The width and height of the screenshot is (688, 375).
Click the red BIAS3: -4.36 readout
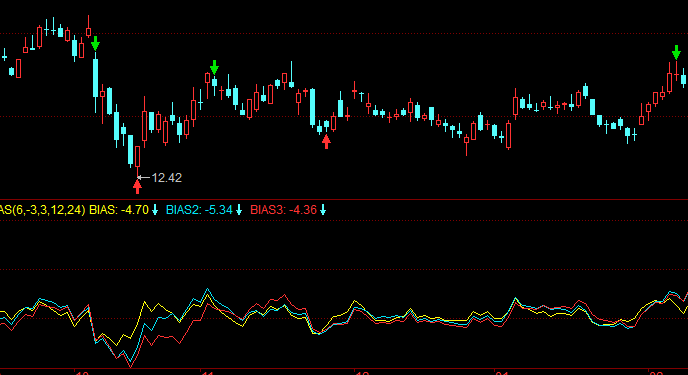click(283, 210)
